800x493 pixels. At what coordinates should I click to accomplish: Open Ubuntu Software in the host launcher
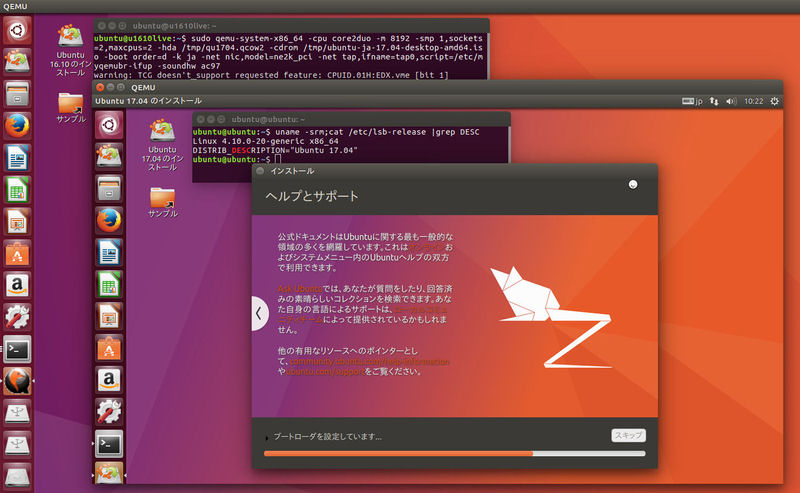click(17, 254)
